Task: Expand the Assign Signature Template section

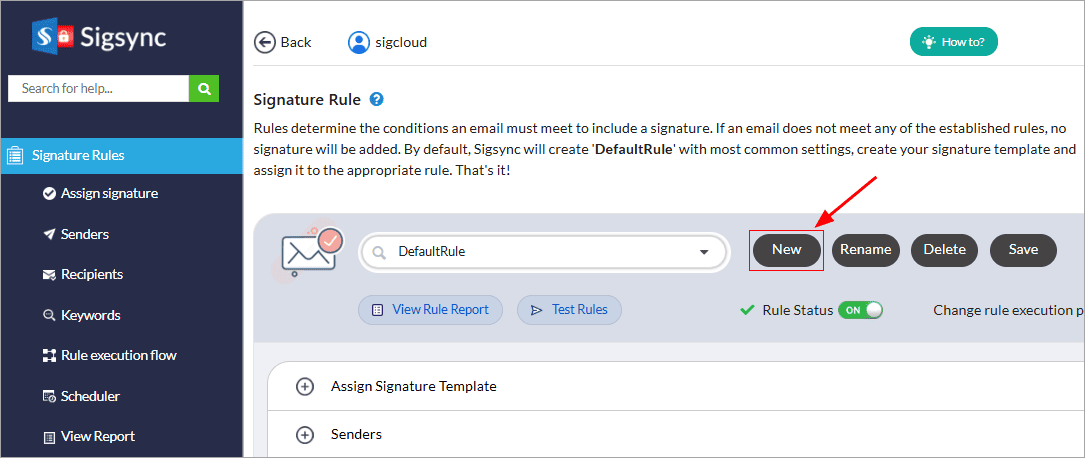Action: pos(305,386)
